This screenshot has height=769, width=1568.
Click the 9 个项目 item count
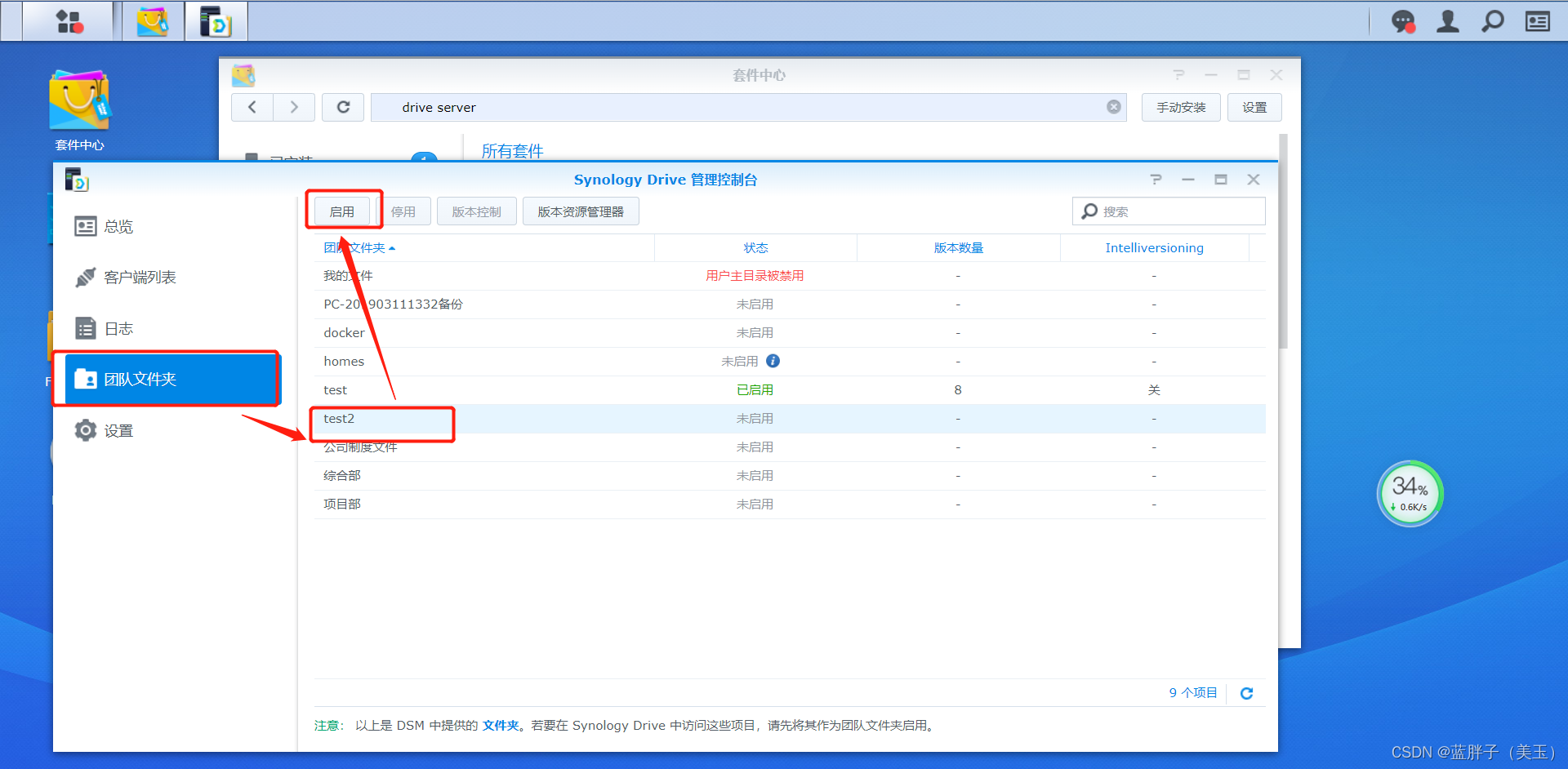[x=1192, y=693]
